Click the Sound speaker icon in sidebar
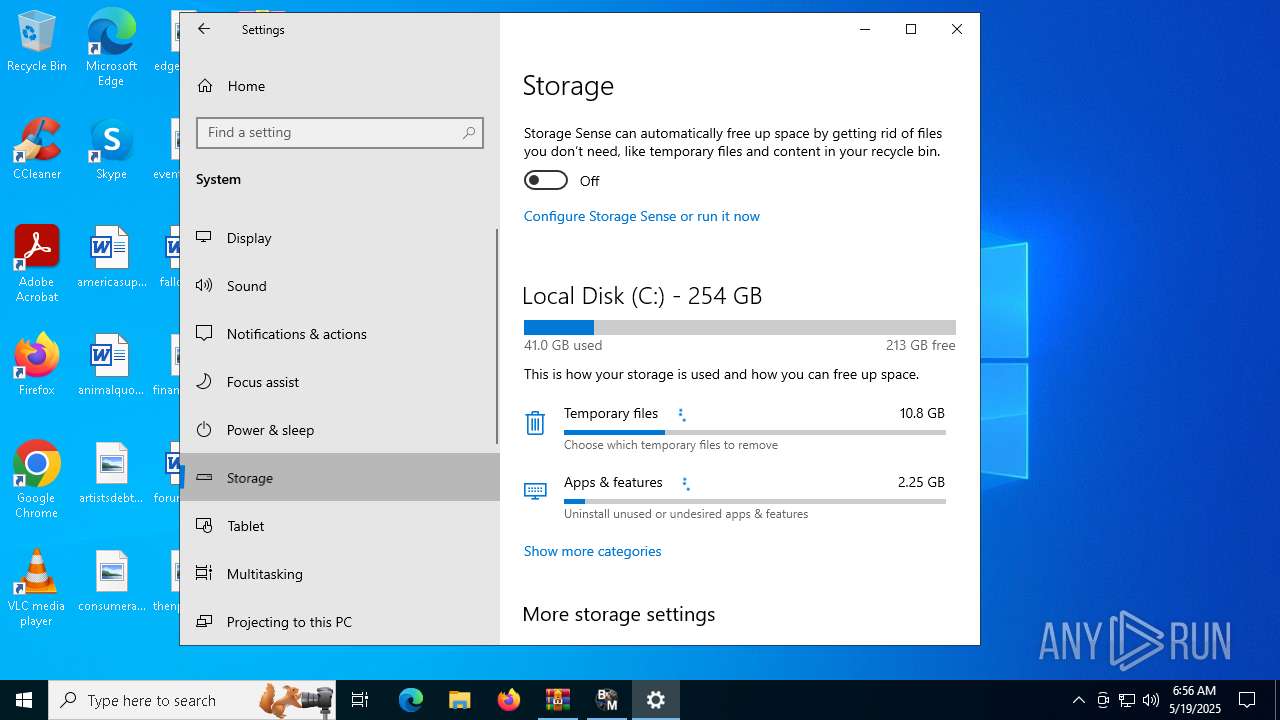 click(x=204, y=285)
